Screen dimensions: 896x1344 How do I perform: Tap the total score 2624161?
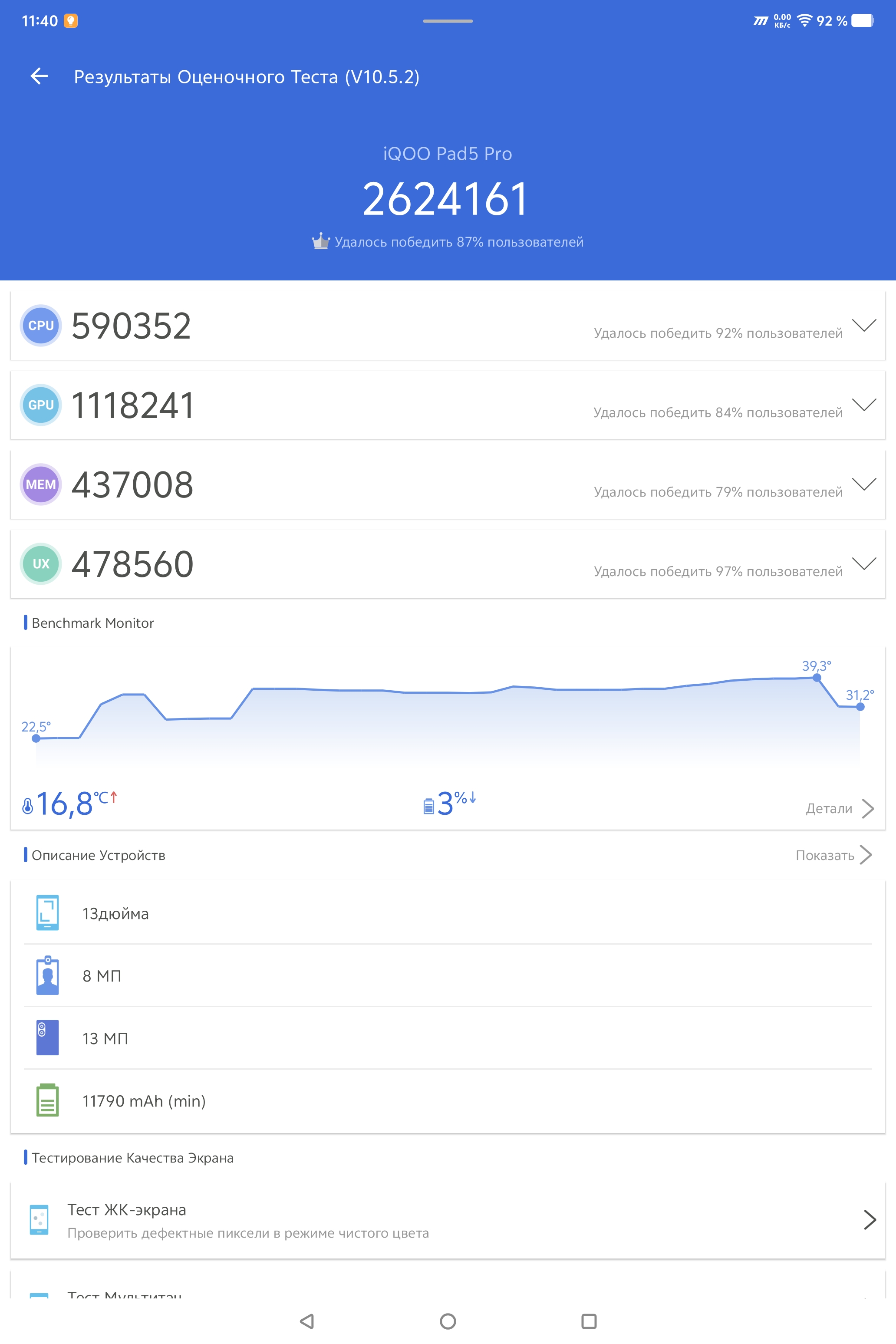(x=446, y=199)
